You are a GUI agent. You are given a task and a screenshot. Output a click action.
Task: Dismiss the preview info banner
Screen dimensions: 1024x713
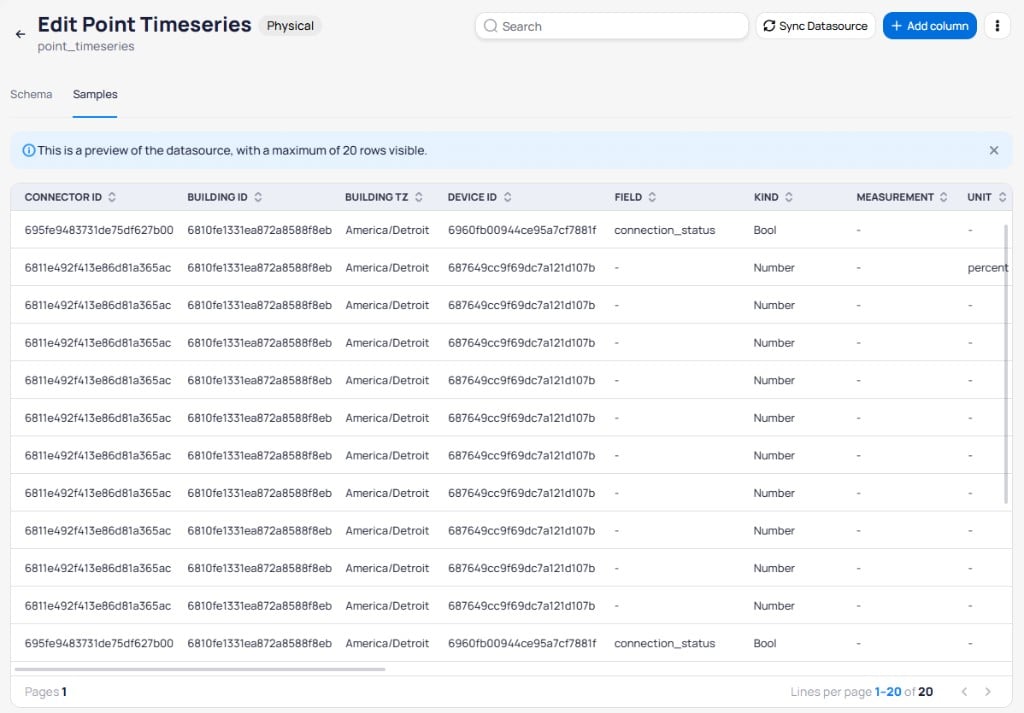[993, 150]
